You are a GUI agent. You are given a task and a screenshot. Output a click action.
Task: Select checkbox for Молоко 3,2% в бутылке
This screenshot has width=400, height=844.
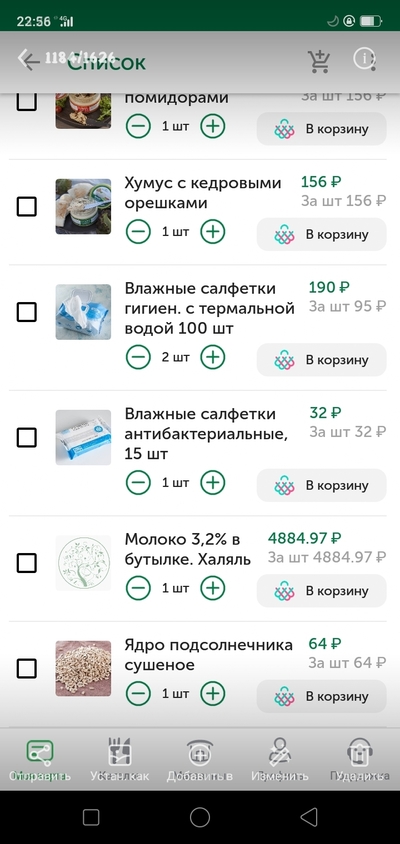click(27, 563)
